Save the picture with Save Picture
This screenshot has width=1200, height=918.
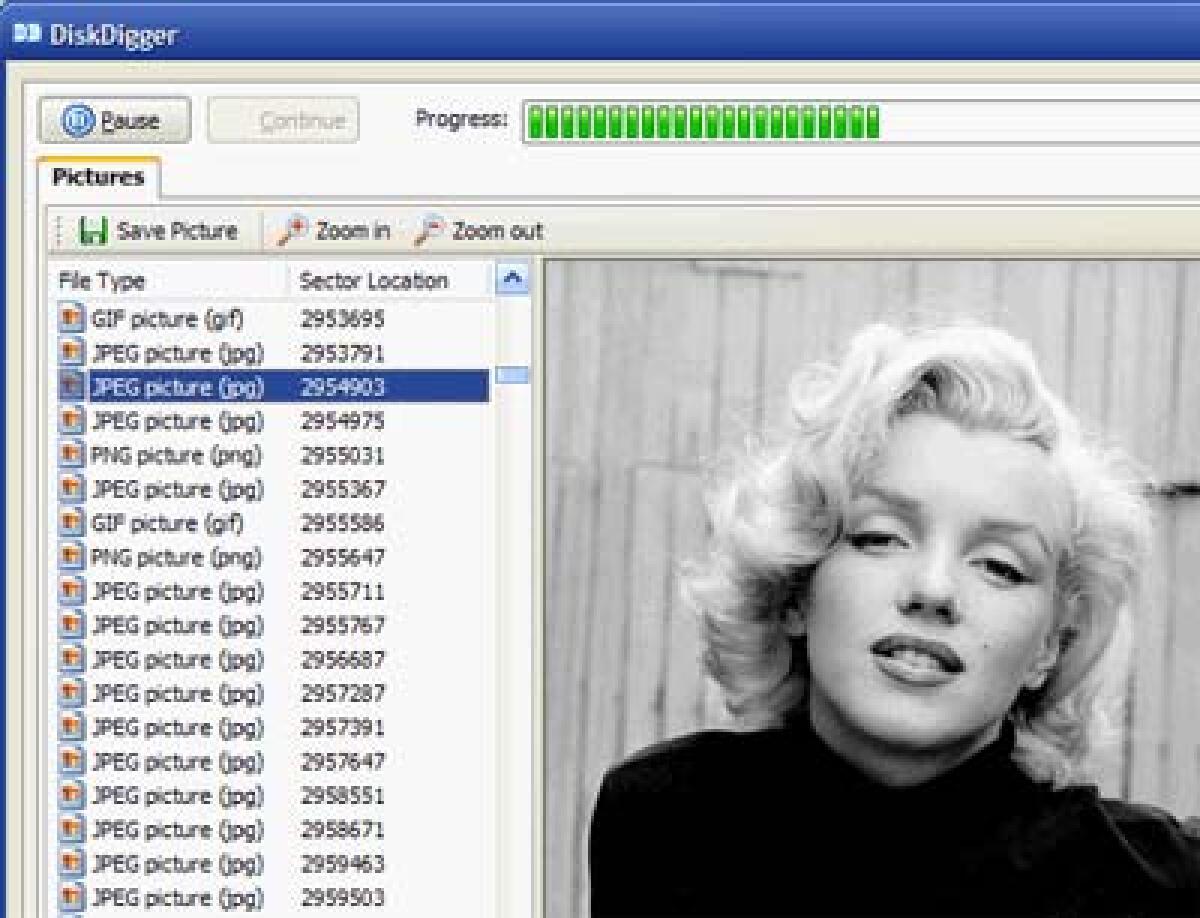click(x=158, y=231)
